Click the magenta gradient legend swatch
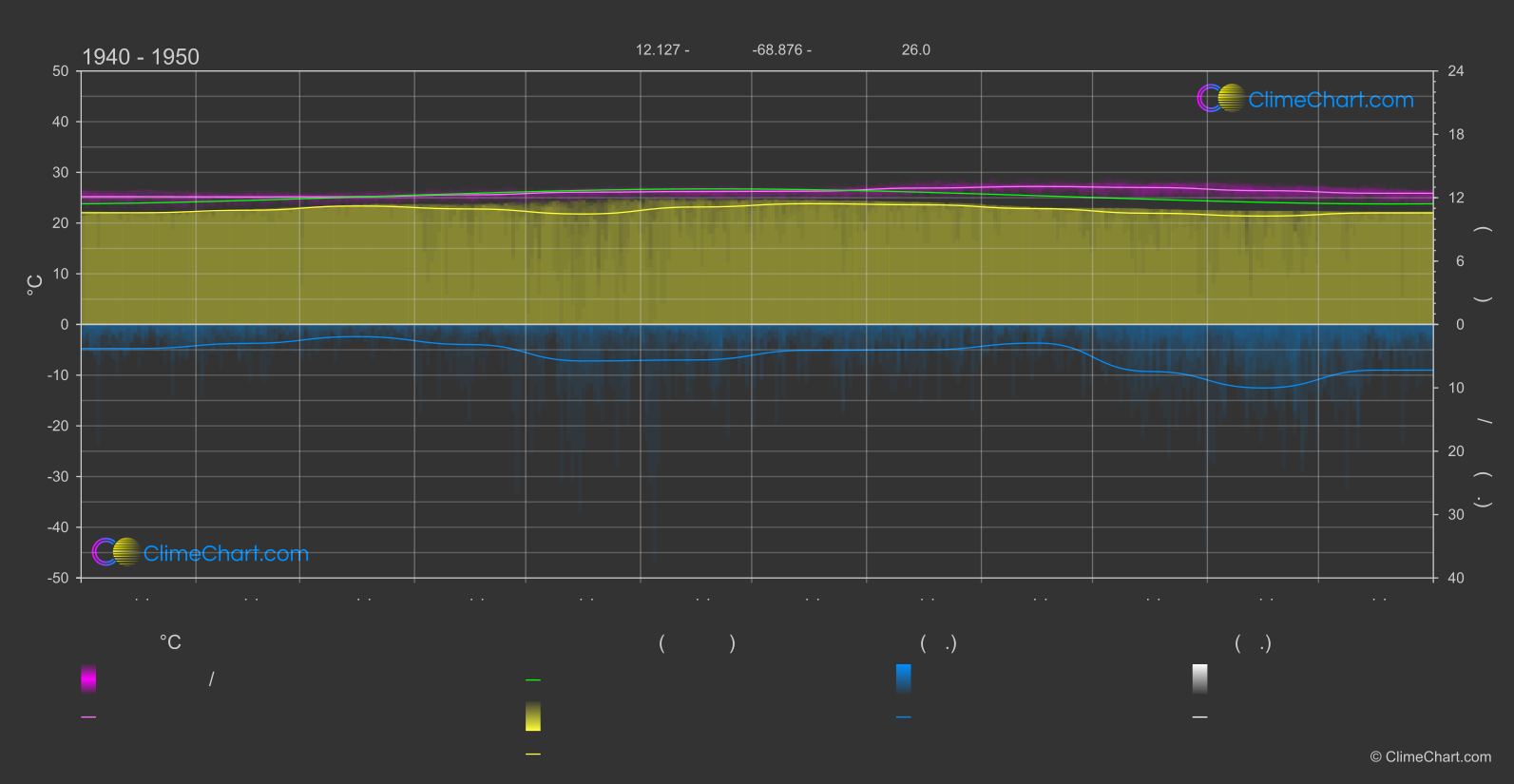This screenshot has width=1514, height=784. click(88, 679)
